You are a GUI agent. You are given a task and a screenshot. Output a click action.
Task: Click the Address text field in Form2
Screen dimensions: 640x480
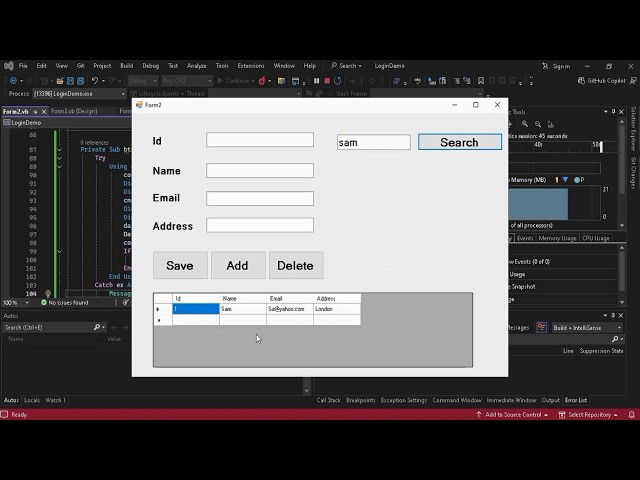pos(260,225)
